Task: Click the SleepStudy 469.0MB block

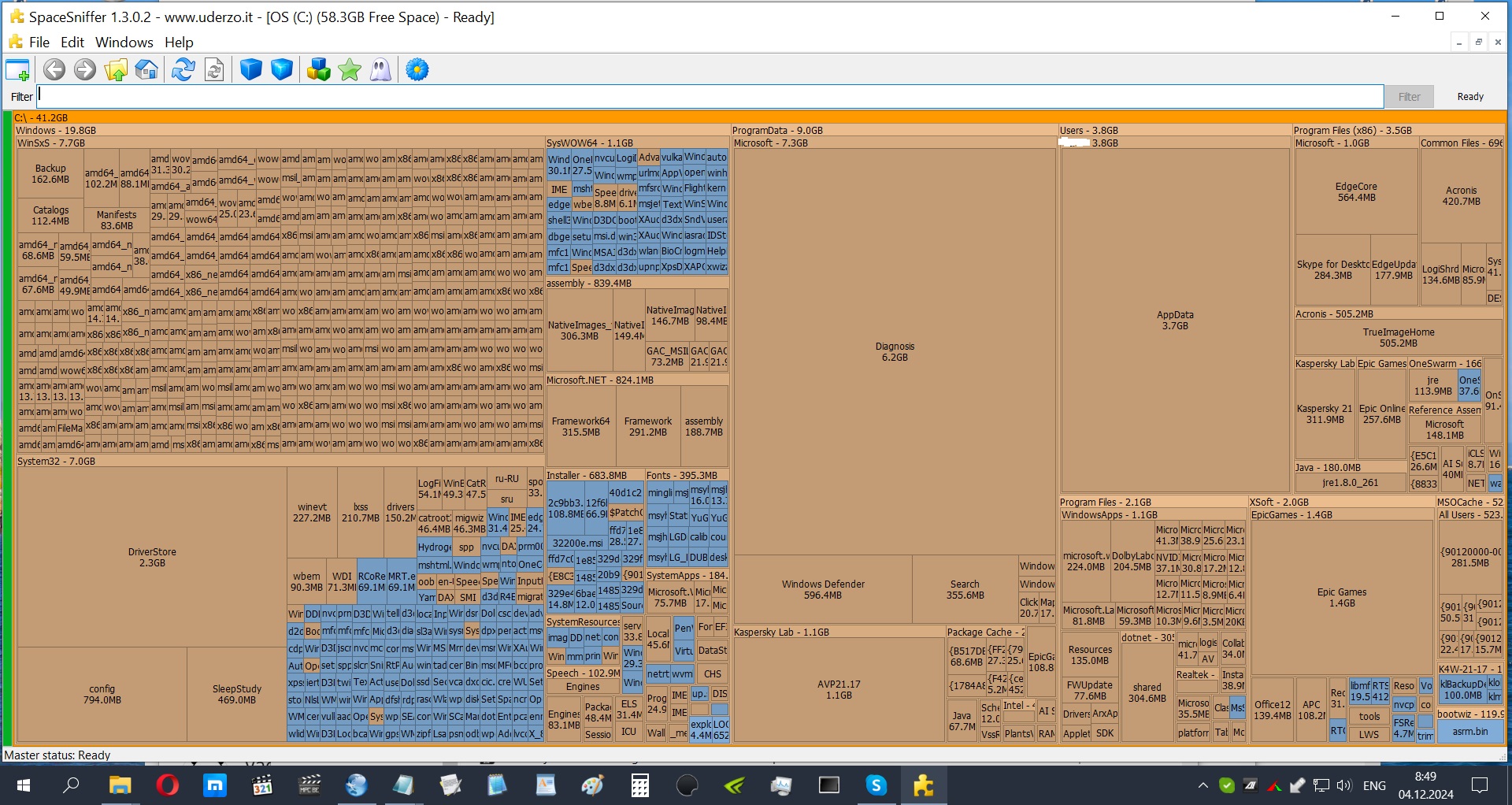Action: point(237,695)
